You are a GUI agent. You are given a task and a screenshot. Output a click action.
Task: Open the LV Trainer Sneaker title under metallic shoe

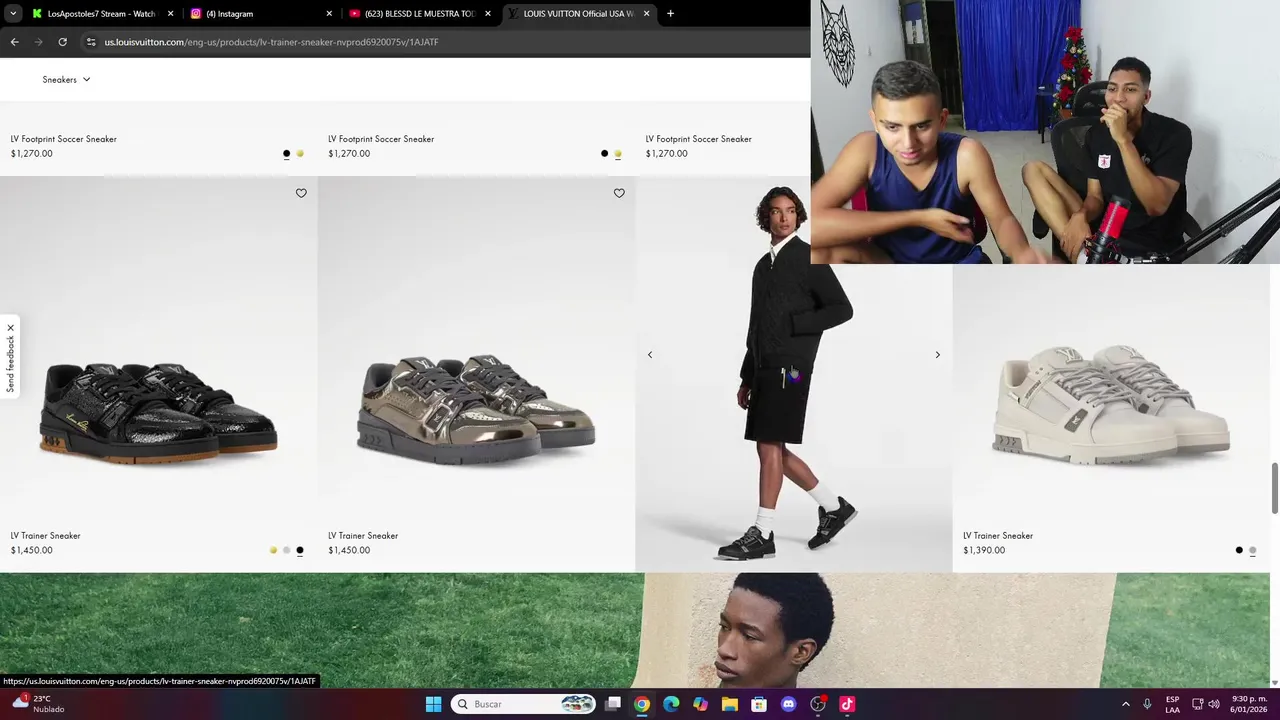tap(363, 536)
